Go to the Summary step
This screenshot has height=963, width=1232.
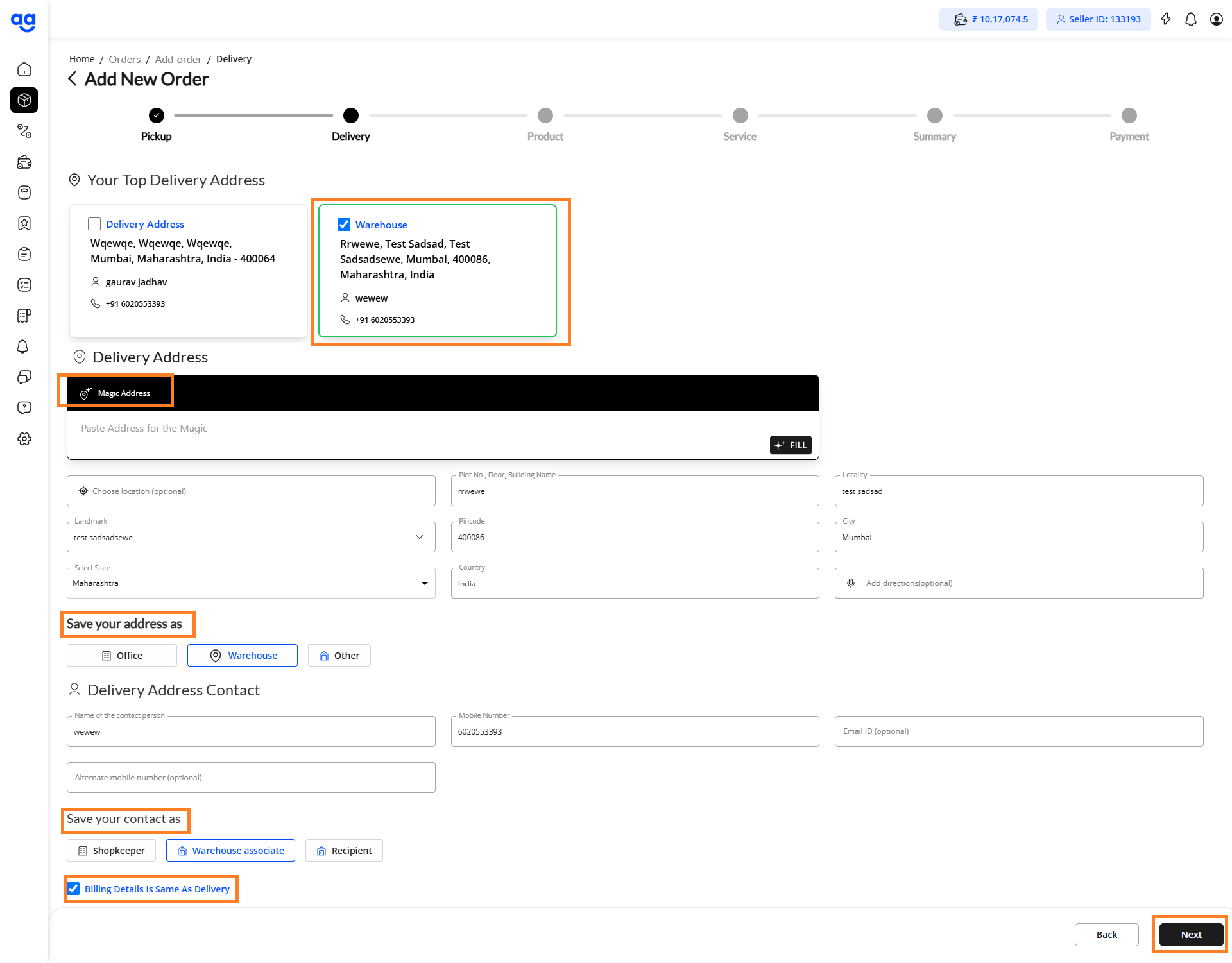pyautogui.click(x=935, y=115)
